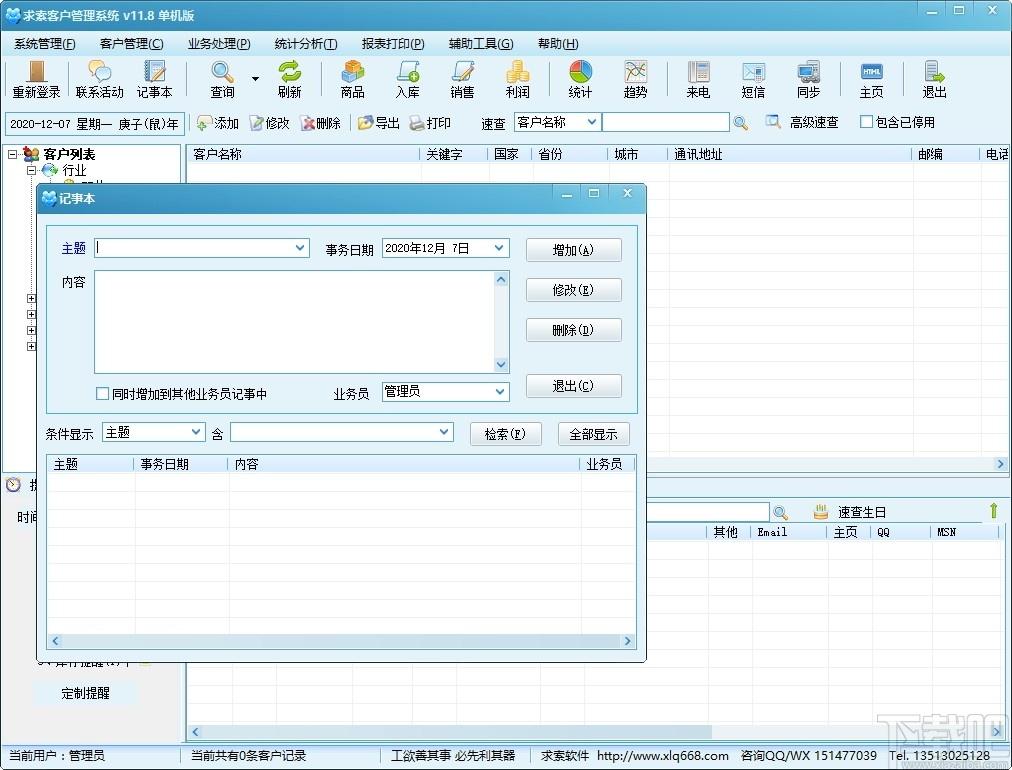Click the green up arrow icon
The width and height of the screenshot is (1012, 770).
(993, 511)
